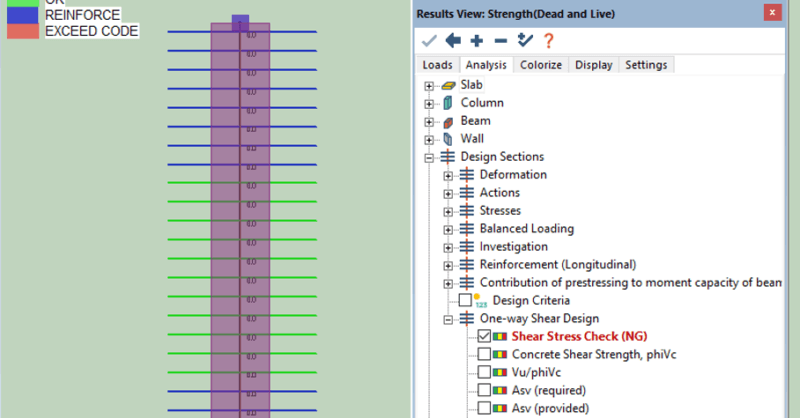The width and height of the screenshot is (800, 418).
Task: Select the Column icon in results tree
Action: tap(447, 103)
